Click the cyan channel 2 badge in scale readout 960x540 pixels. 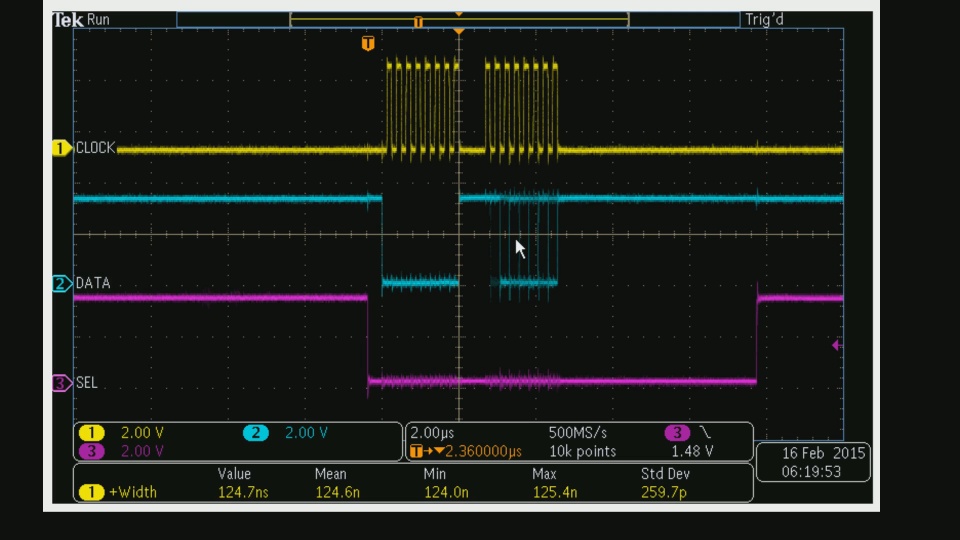click(x=256, y=433)
